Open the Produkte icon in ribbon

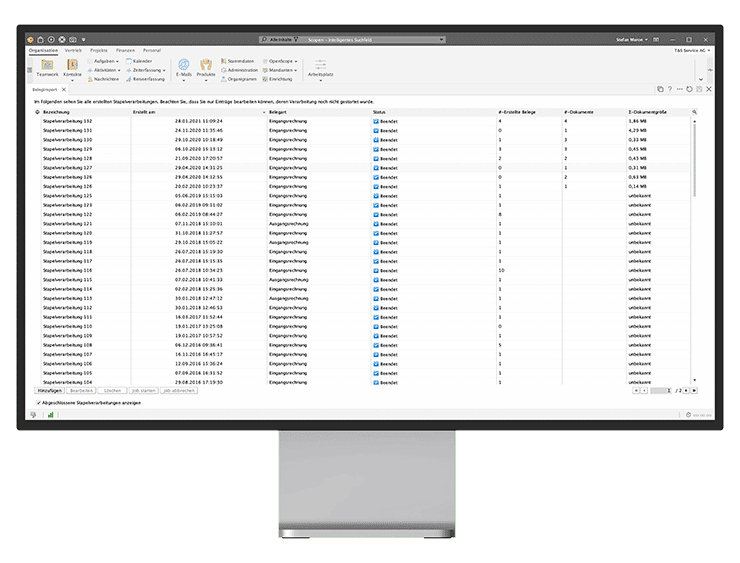click(206, 65)
